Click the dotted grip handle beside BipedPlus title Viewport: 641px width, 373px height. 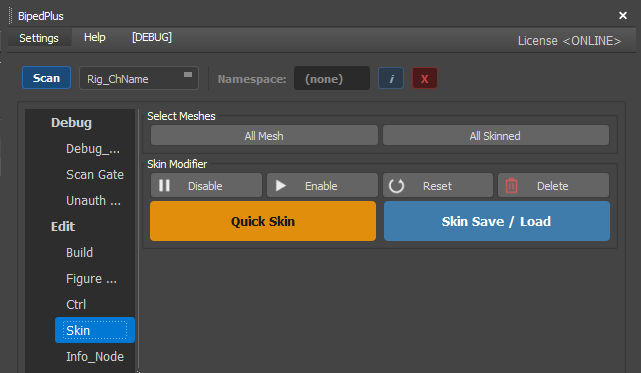click(11, 16)
